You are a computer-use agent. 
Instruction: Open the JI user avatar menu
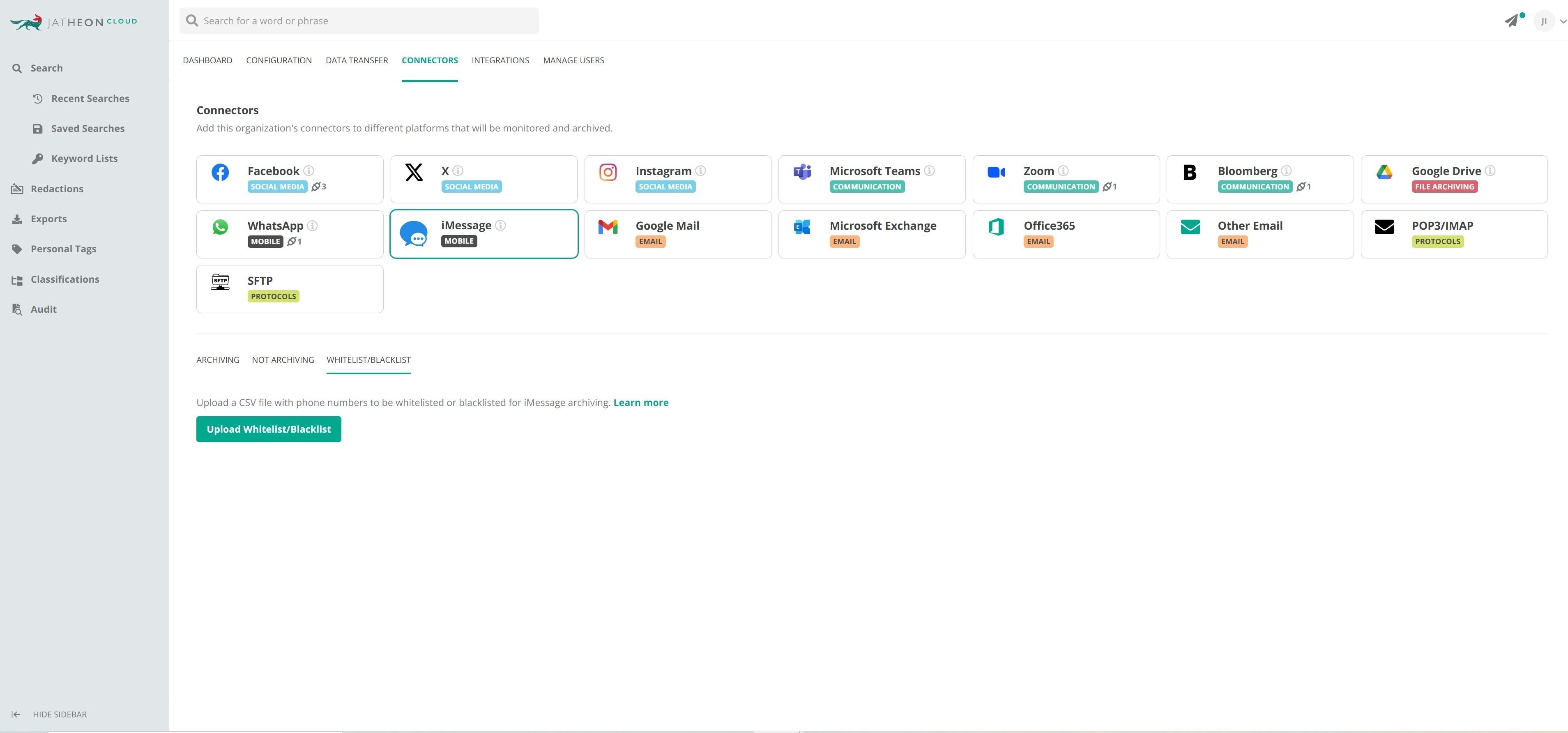1544,21
